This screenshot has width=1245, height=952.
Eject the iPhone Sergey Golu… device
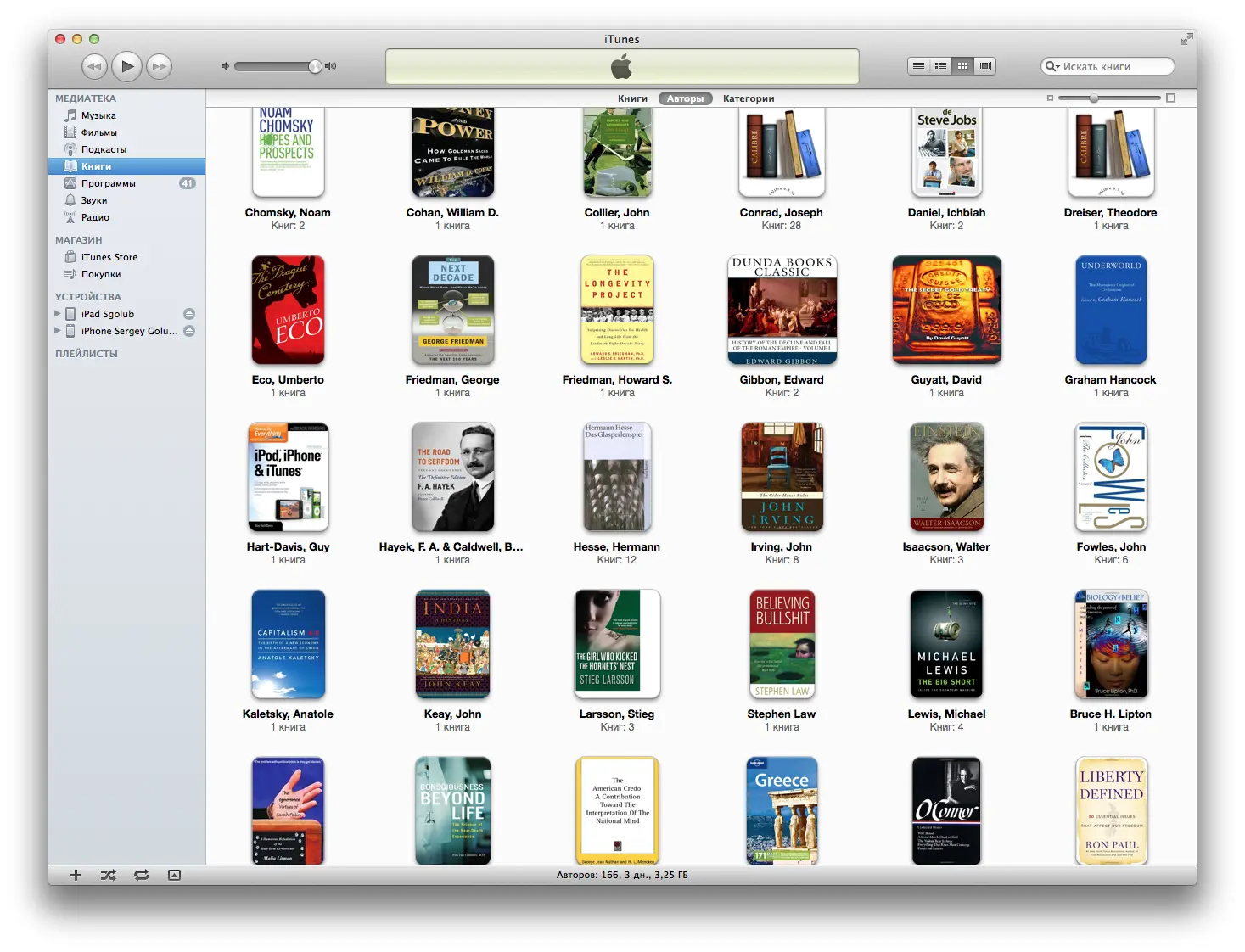click(x=189, y=331)
